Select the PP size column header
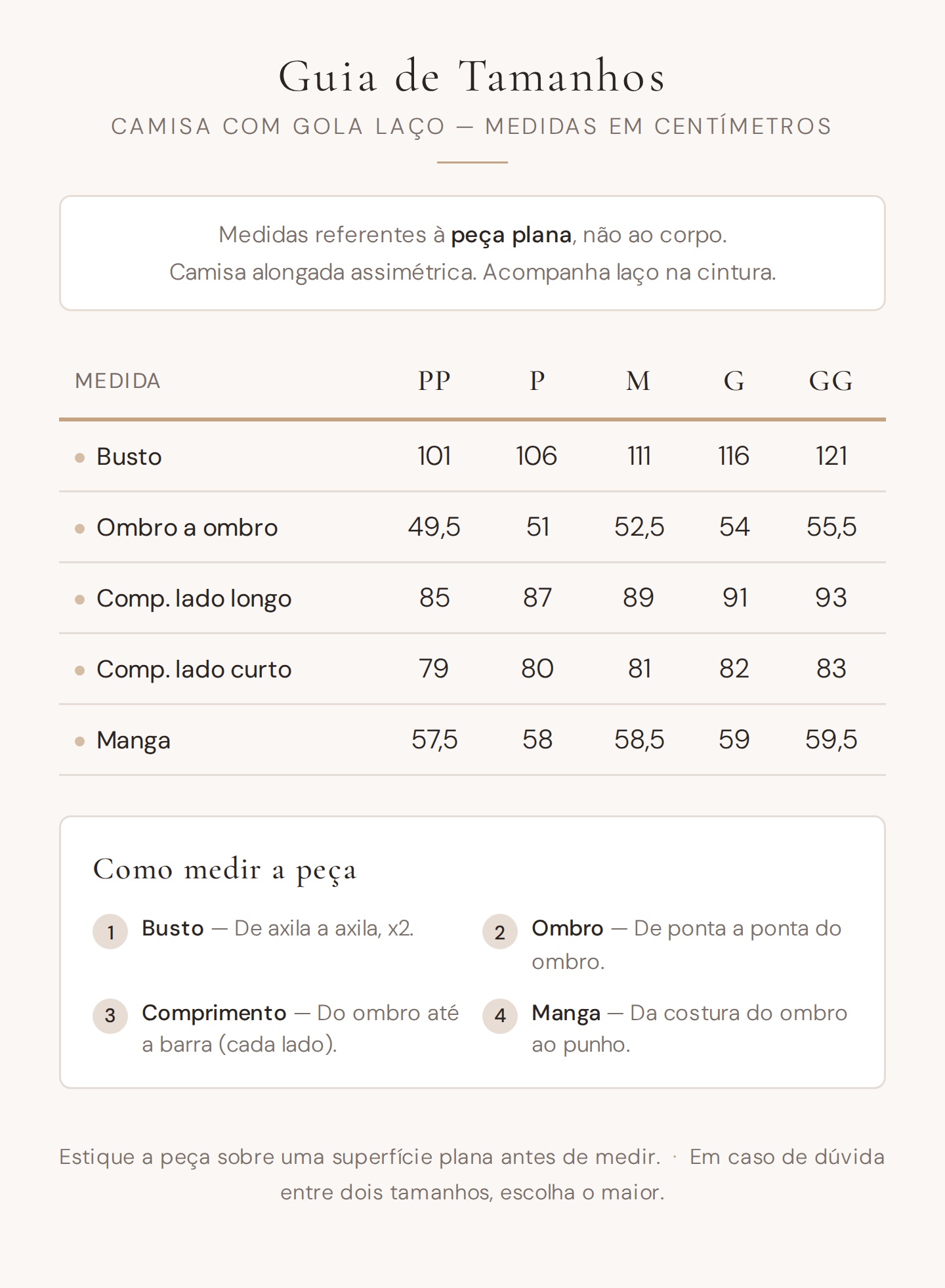945x1288 pixels. point(434,381)
